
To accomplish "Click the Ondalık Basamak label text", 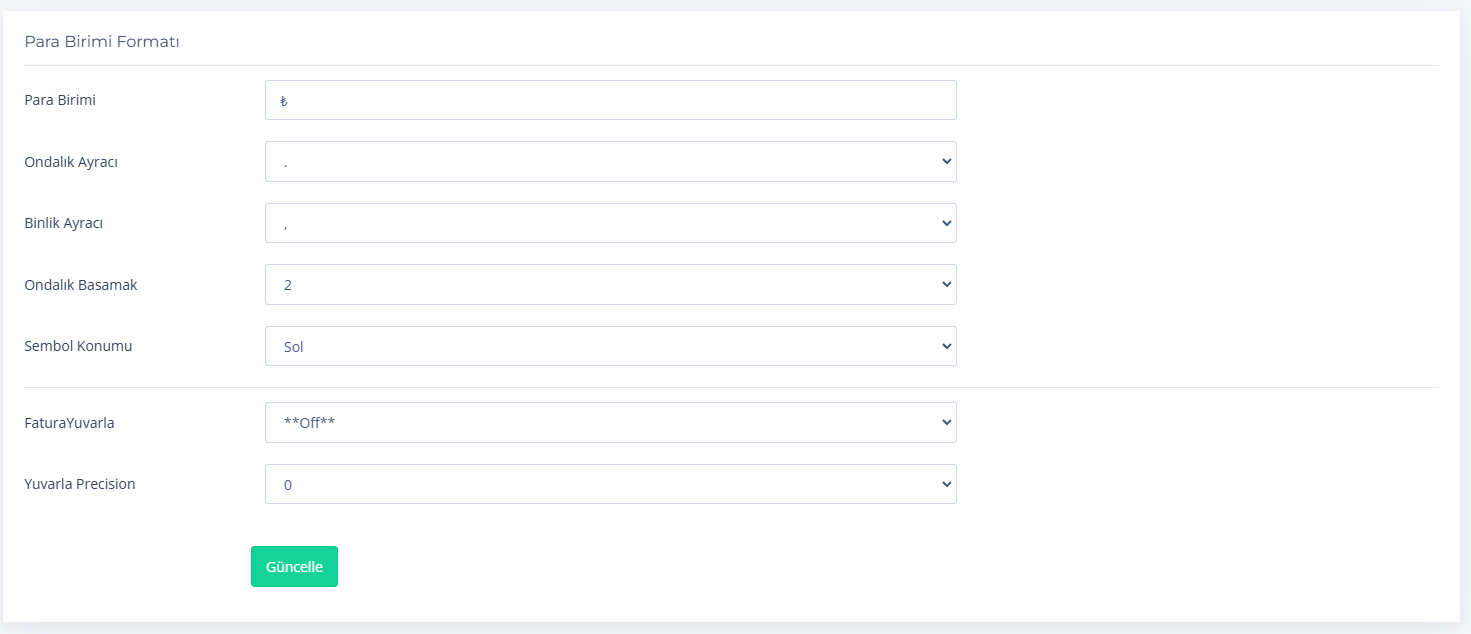I will click(x=81, y=285).
